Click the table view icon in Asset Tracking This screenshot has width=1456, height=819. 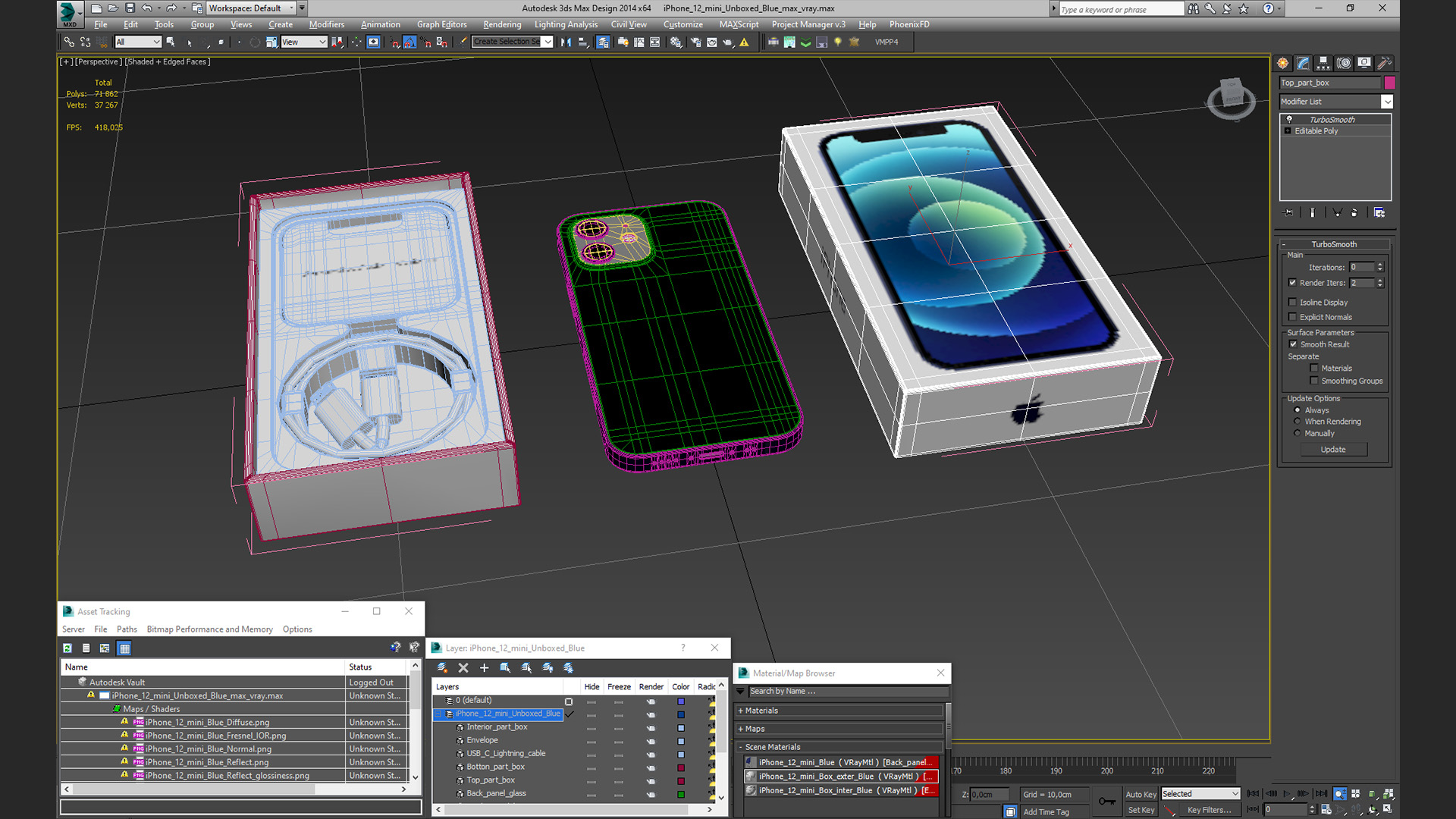click(124, 648)
